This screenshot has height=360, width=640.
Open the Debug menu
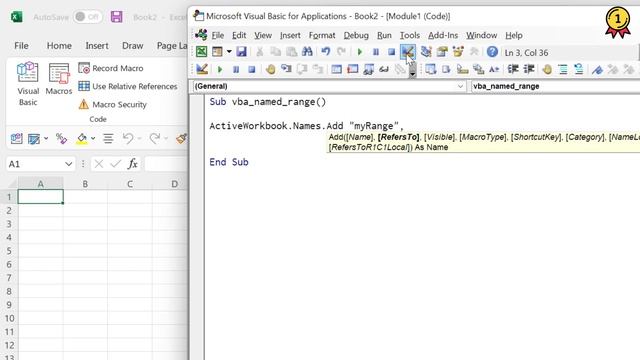click(356, 36)
